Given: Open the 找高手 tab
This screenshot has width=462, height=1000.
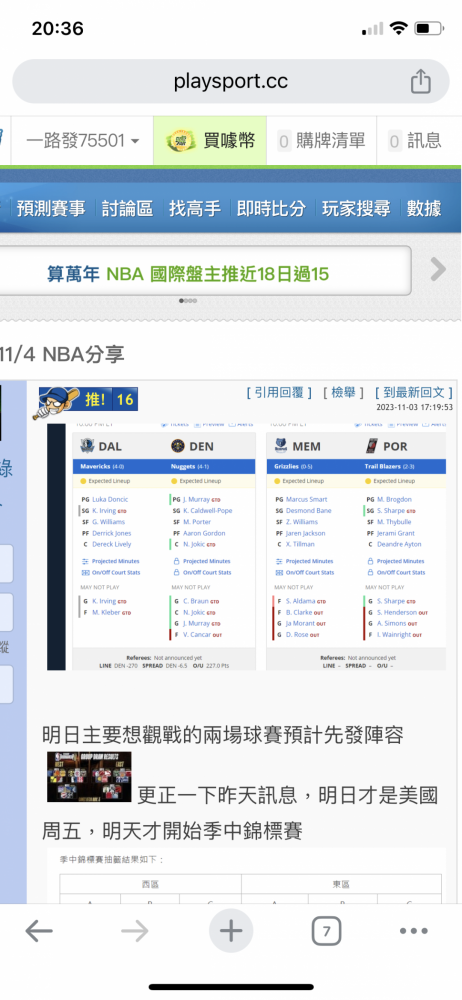Looking at the screenshot, I should point(195,209).
